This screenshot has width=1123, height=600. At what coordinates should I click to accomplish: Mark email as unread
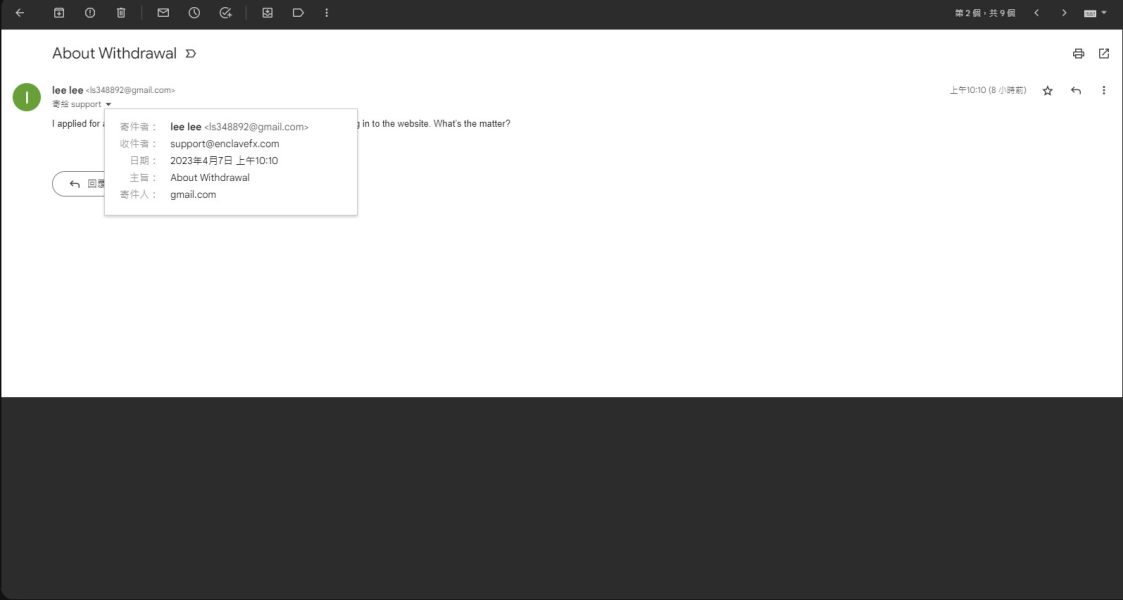tap(163, 13)
